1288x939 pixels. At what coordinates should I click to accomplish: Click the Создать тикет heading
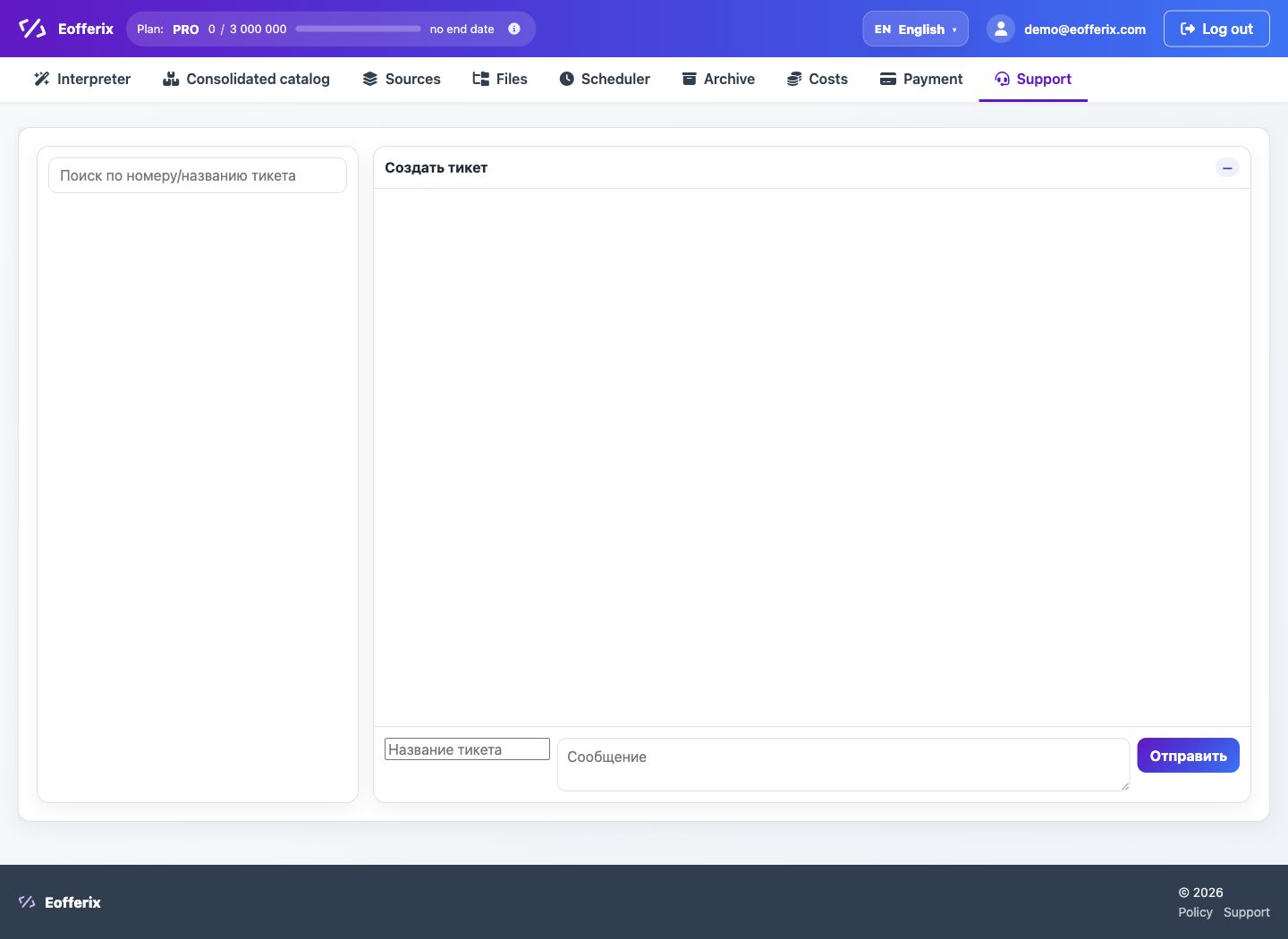pos(436,168)
